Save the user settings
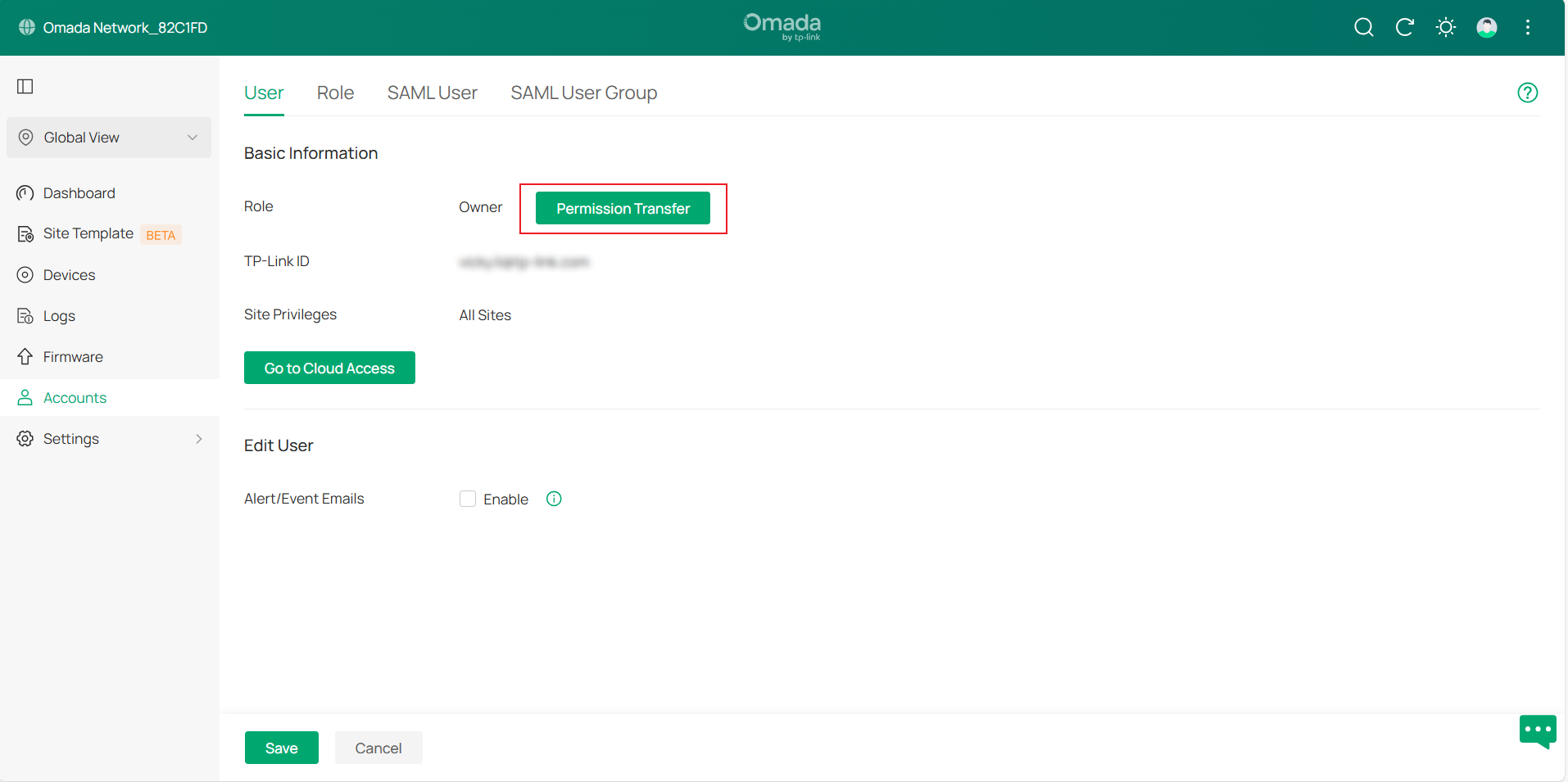The image size is (1568, 782). click(281, 747)
